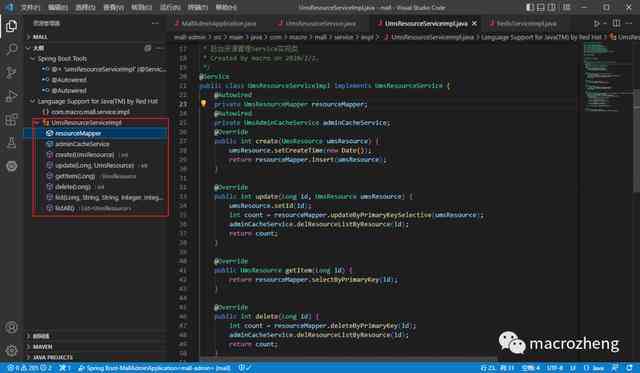Collapse the Spring Boot Tools outline node
Screen dimensions: 640x373
click(33, 59)
